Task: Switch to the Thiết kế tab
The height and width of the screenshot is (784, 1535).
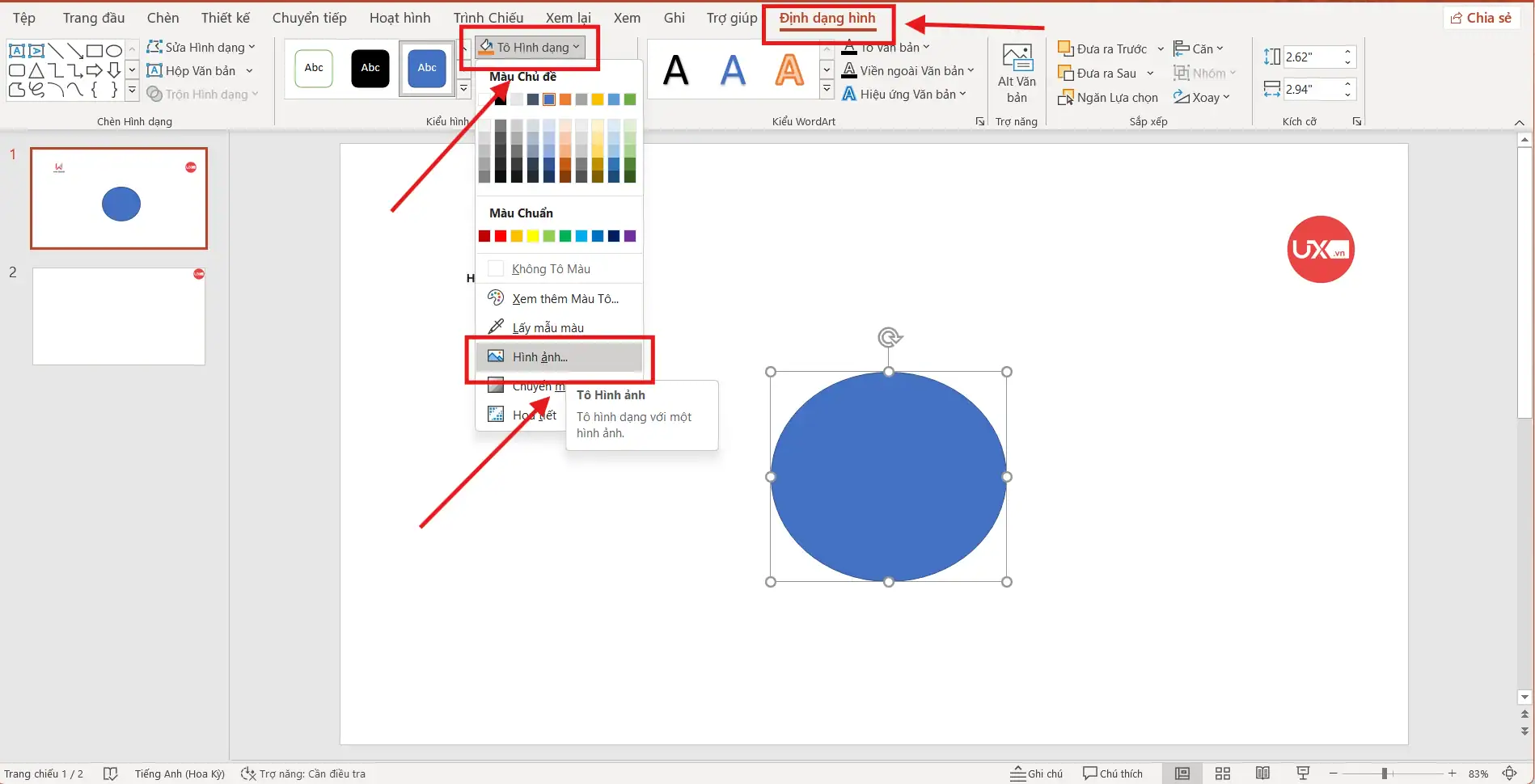Action: click(226, 18)
